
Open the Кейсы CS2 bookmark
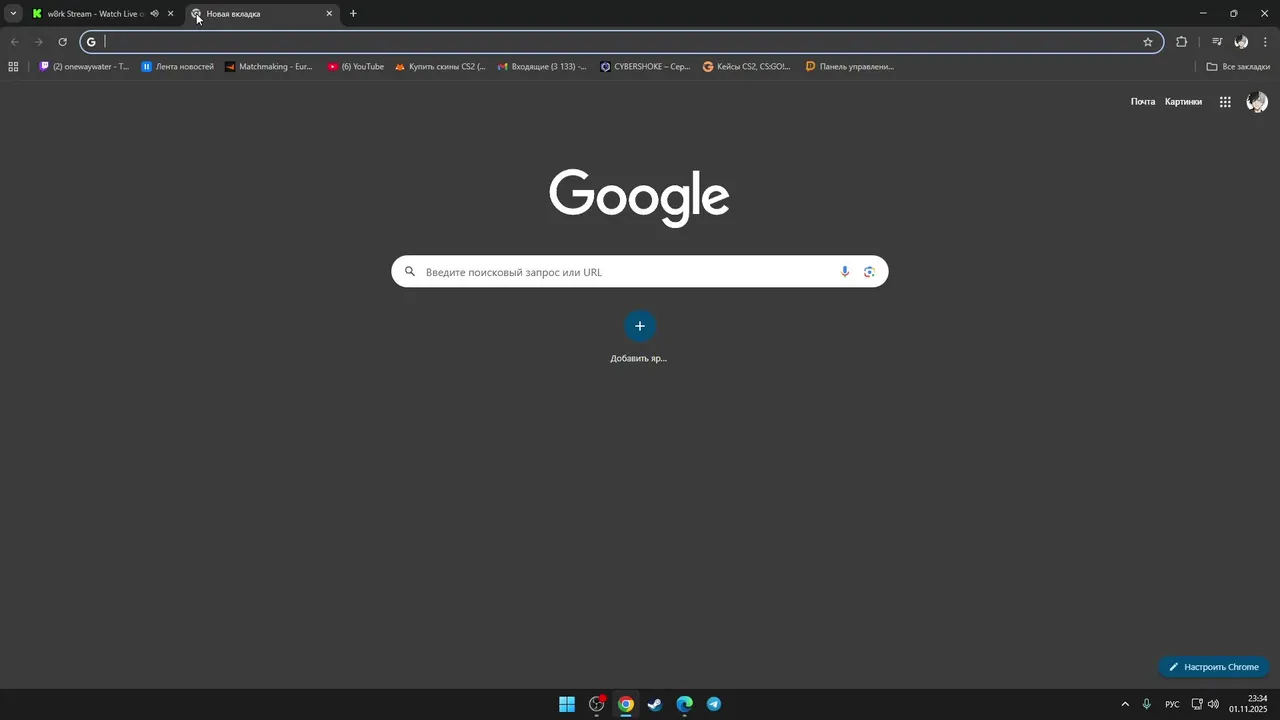click(x=747, y=67)
